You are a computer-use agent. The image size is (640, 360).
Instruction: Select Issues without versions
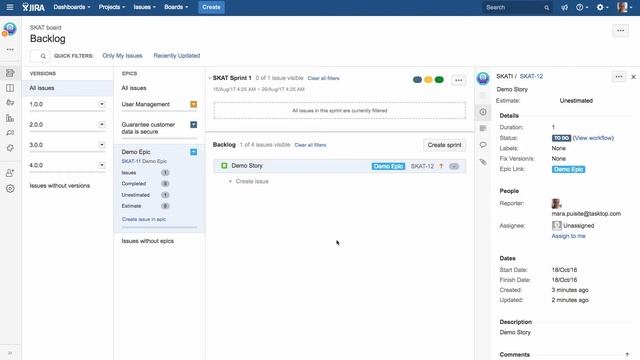click(60, 186)
